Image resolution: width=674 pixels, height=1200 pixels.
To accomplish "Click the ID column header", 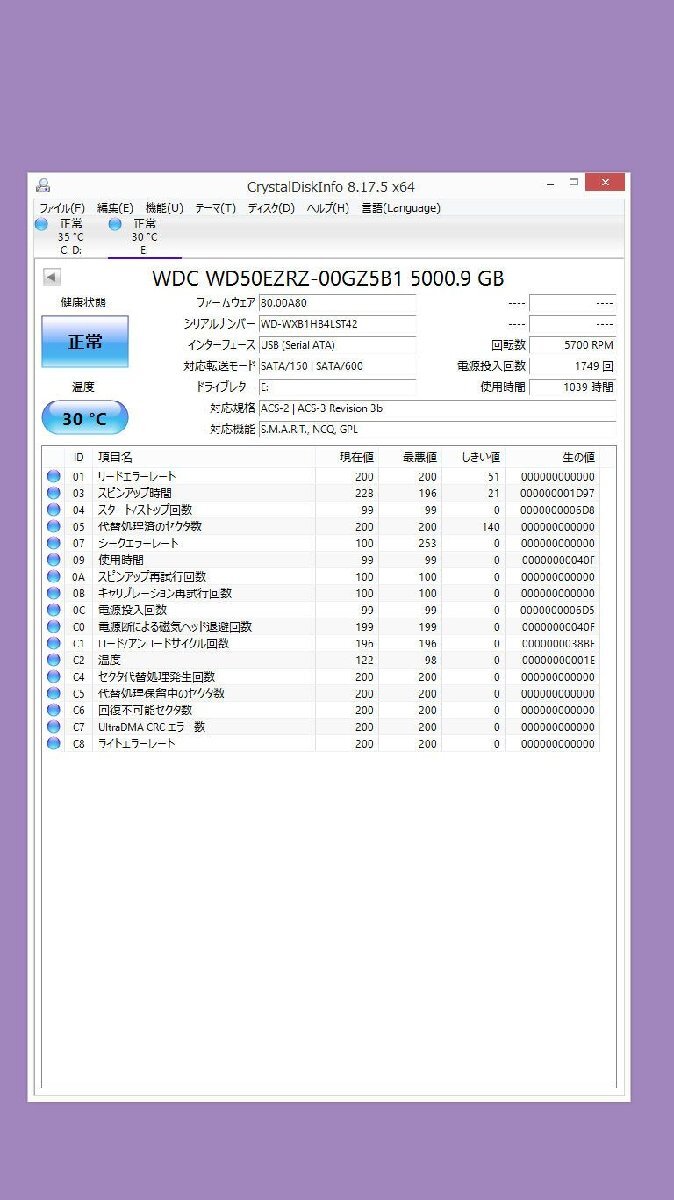I will tap(79, 457).
